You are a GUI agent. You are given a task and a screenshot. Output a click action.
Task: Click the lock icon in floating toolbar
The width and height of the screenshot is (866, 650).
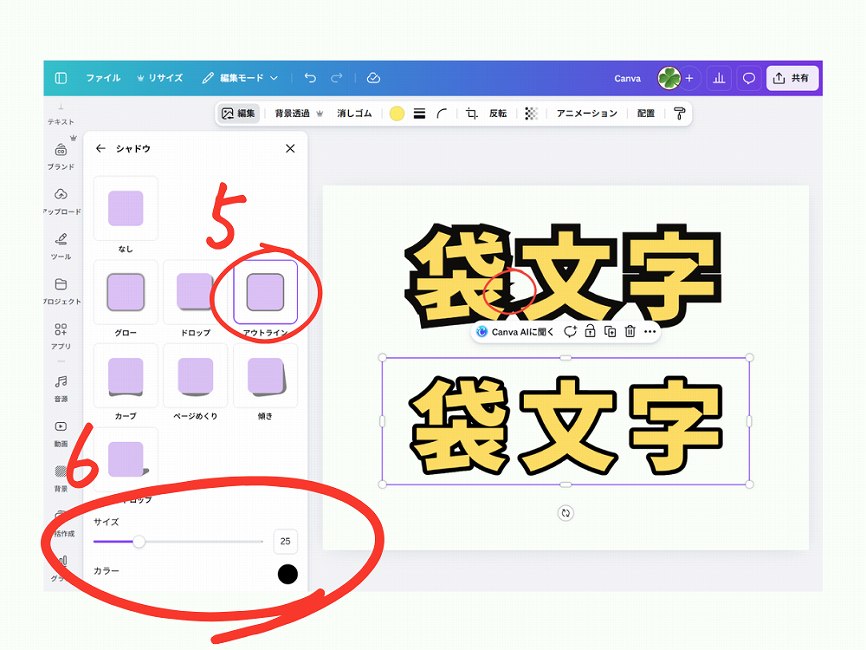(590, 331)
